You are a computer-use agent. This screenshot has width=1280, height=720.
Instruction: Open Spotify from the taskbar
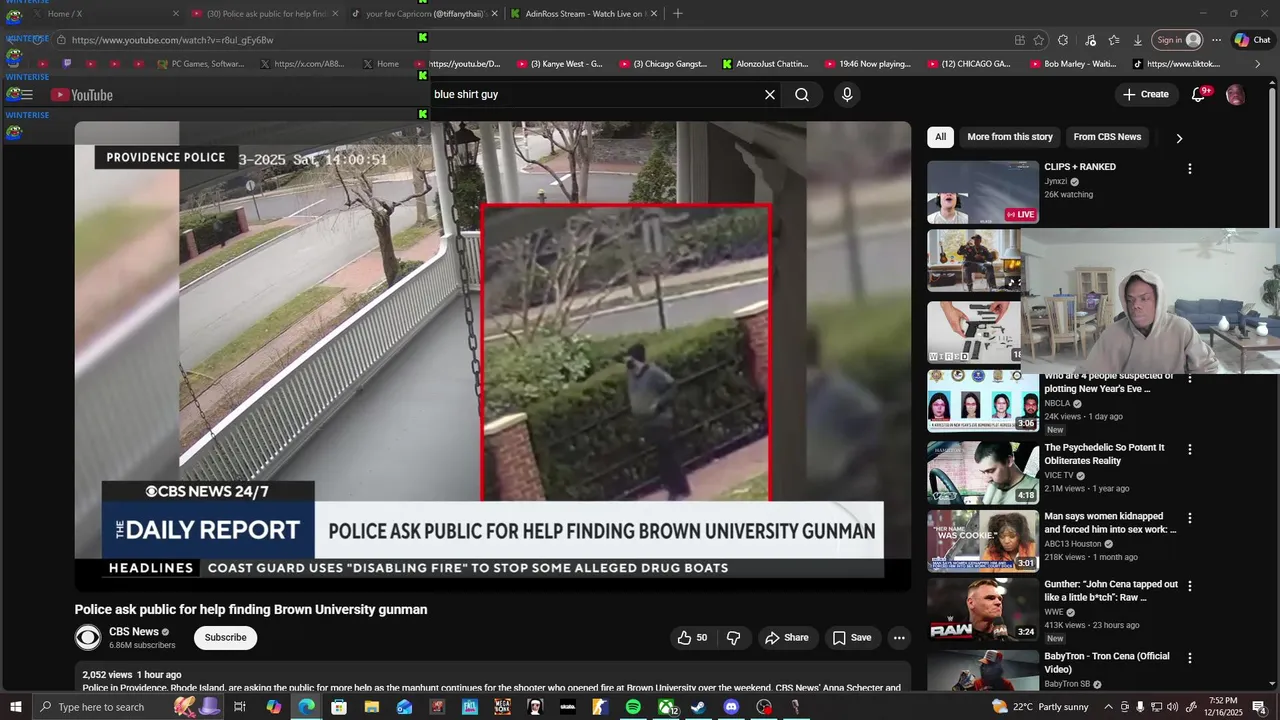coord(633,707)
